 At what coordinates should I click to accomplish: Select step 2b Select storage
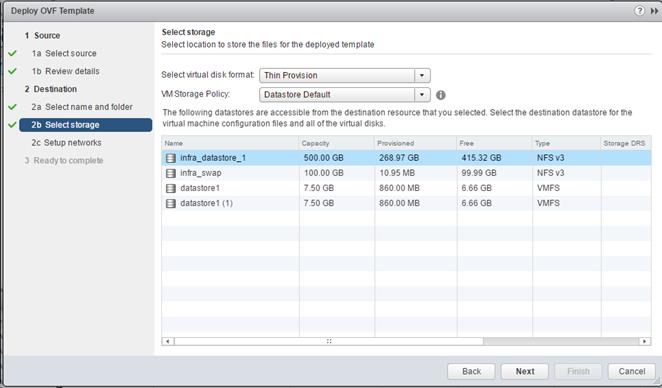85,125
